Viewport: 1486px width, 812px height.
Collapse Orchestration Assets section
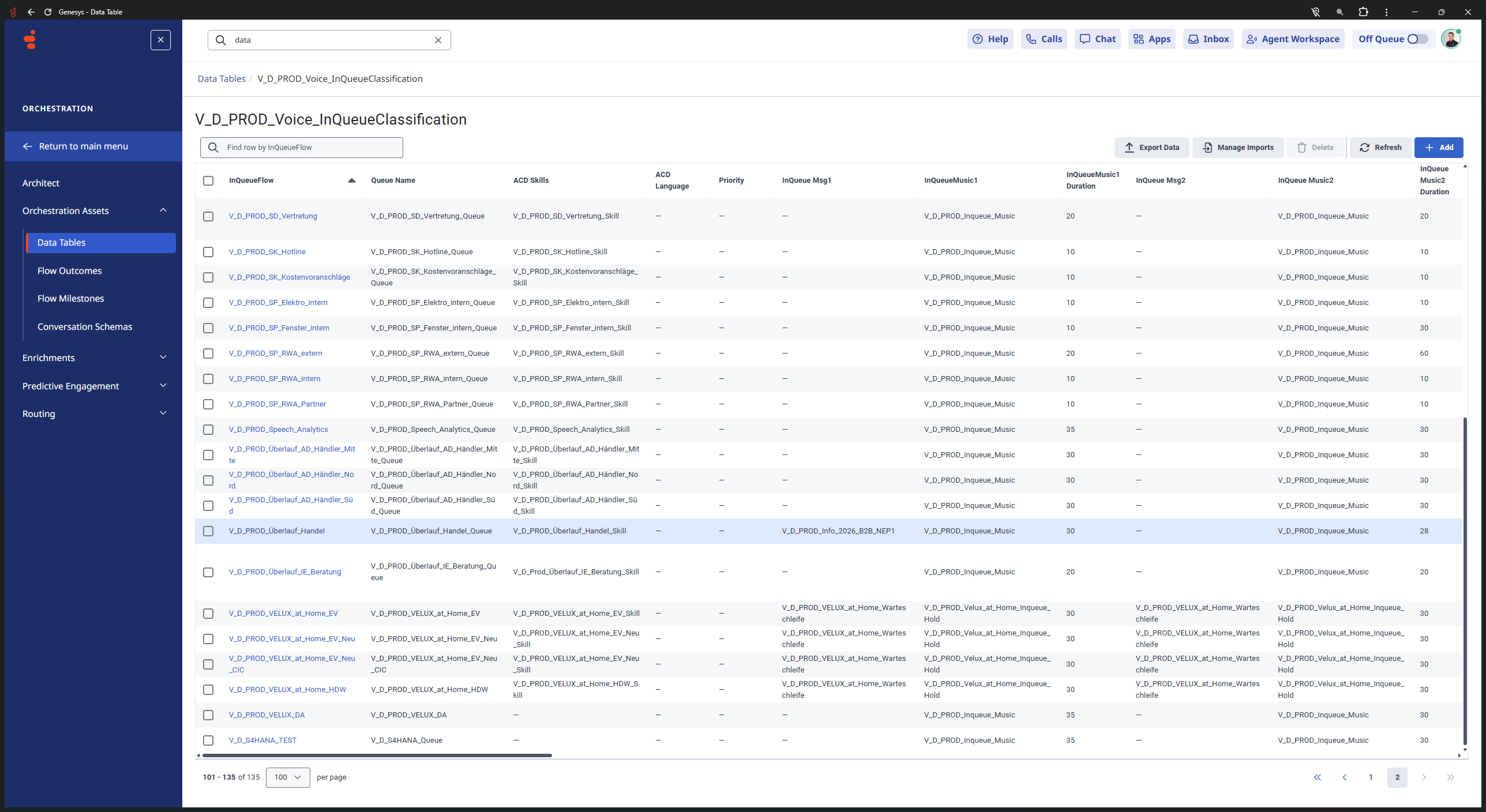point(163,210)
